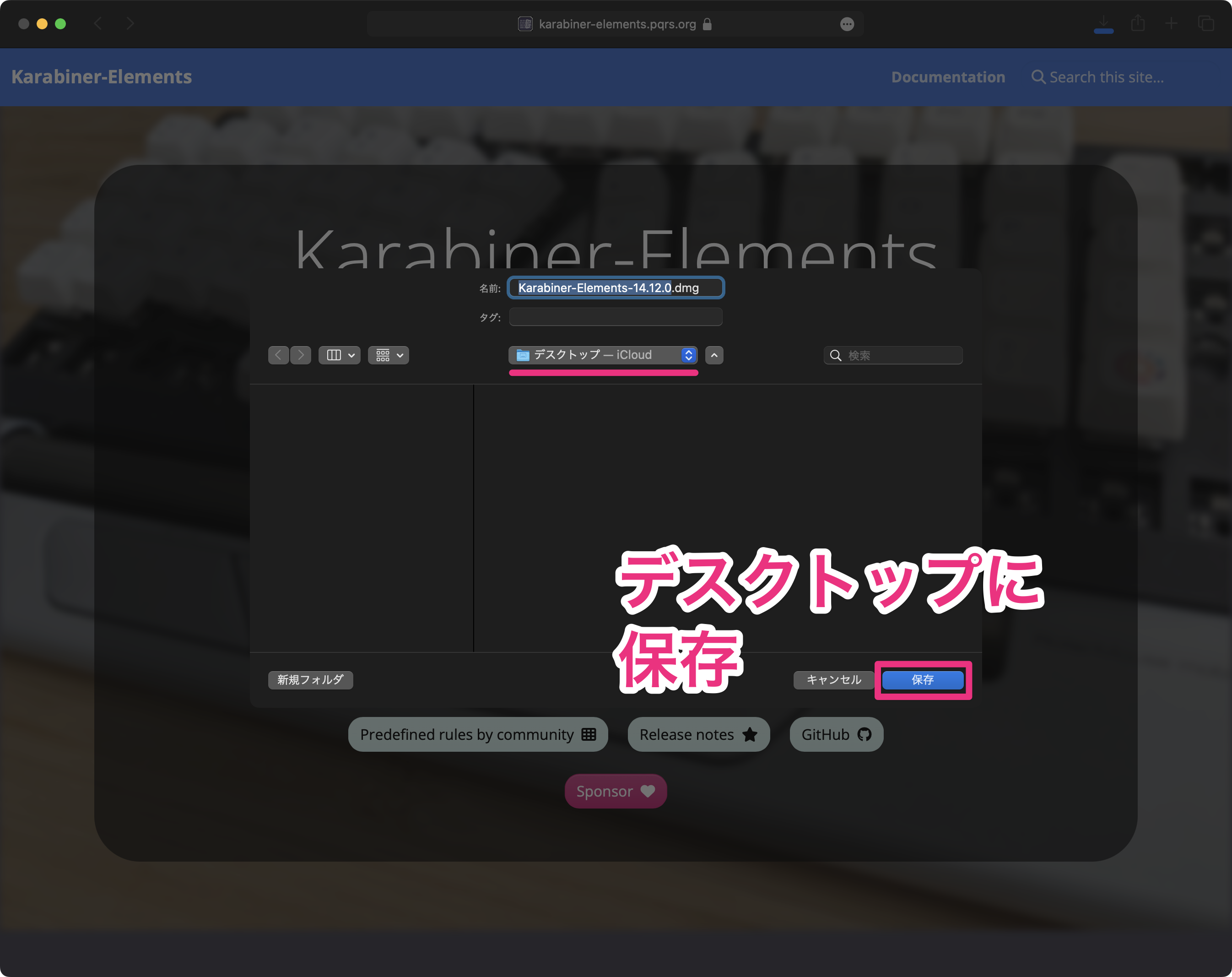Open the Documentation menu
The image size is (1232, 977).
coord(948,76)
